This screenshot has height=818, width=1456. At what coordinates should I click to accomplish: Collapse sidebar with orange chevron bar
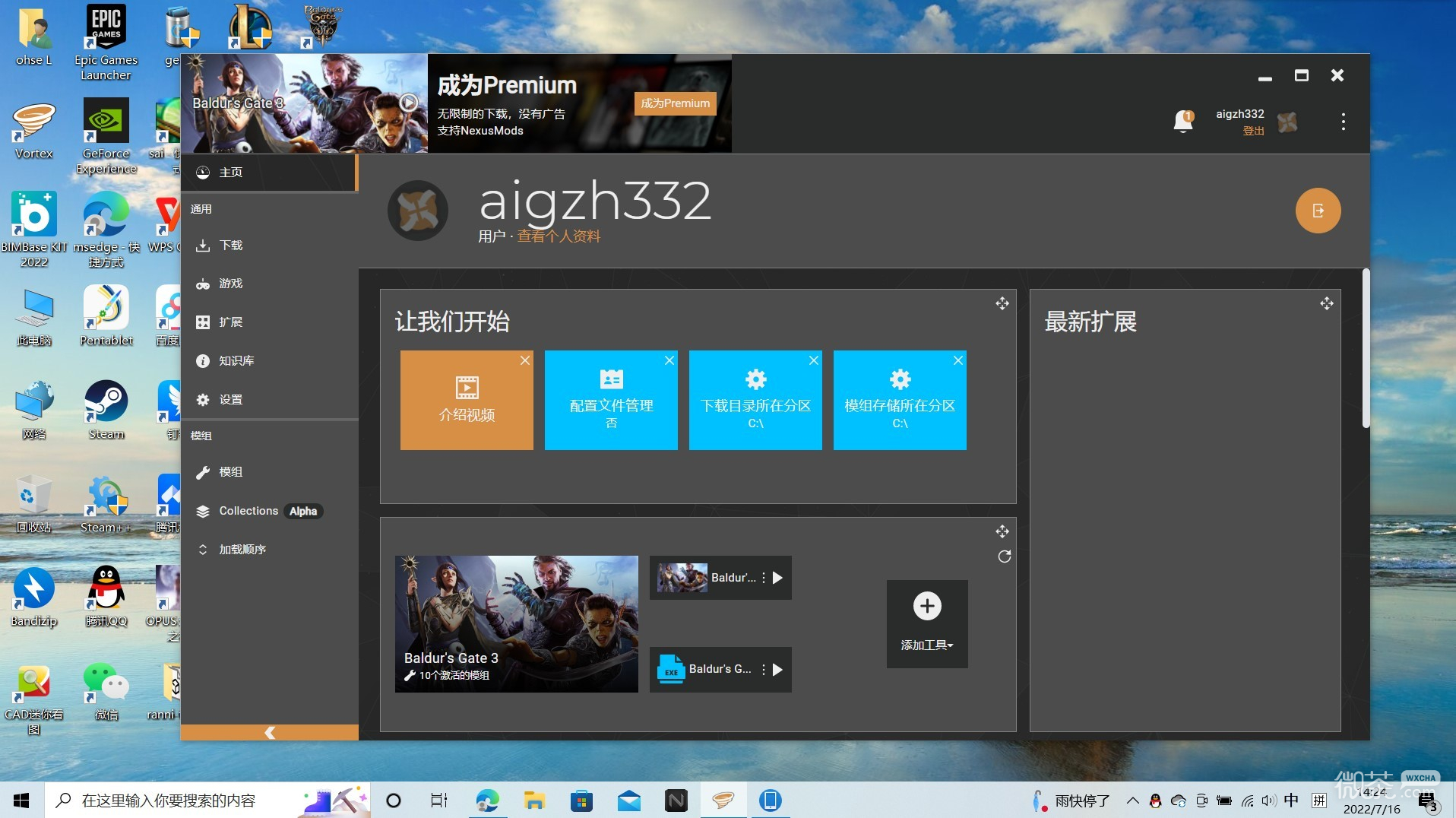[x=270, y=732]
